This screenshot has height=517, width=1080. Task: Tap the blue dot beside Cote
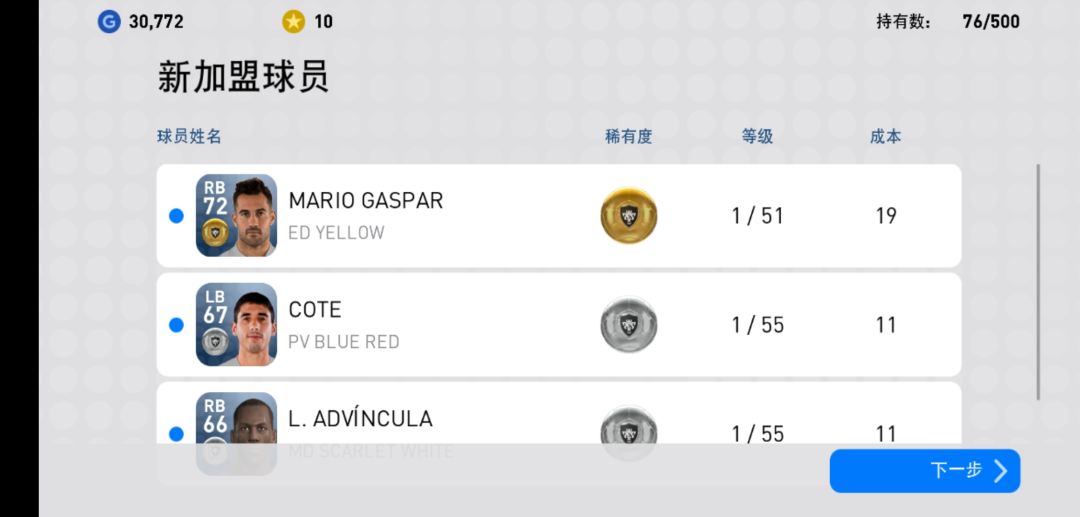click(176, 324)
